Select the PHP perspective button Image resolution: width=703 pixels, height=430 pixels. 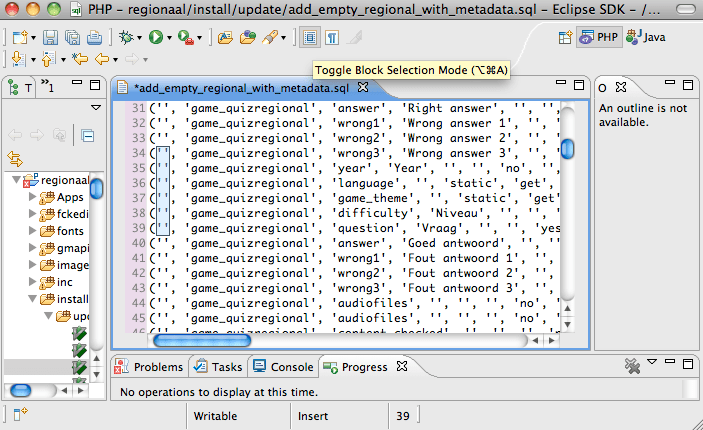[x=599, y=37]
